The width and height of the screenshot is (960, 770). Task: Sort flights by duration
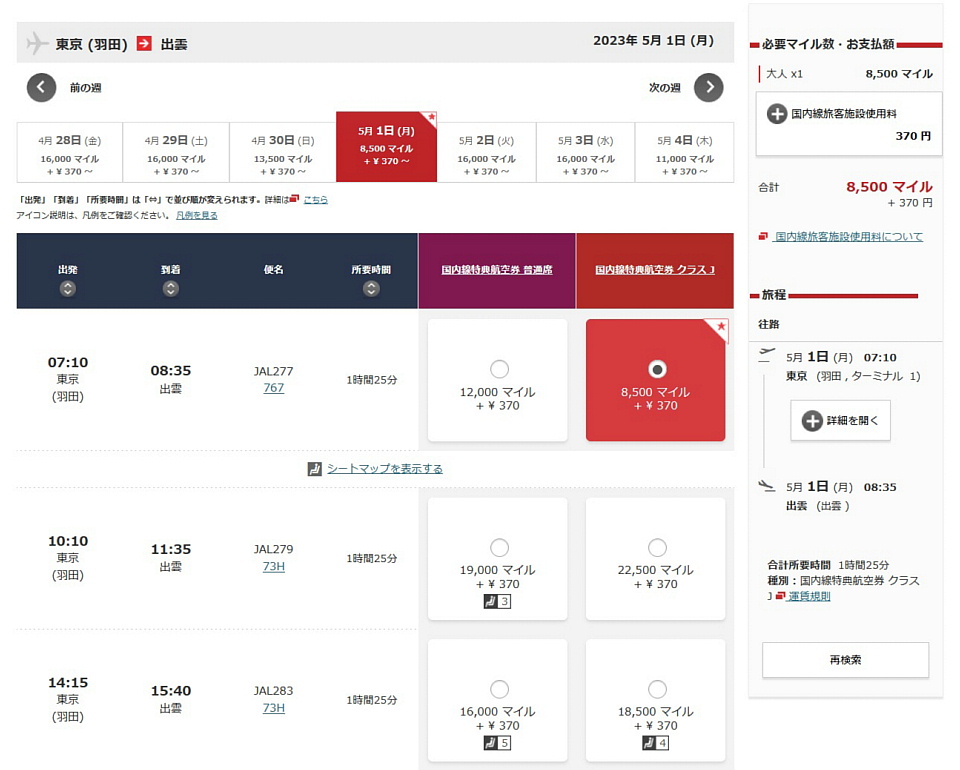coord(371,289)
